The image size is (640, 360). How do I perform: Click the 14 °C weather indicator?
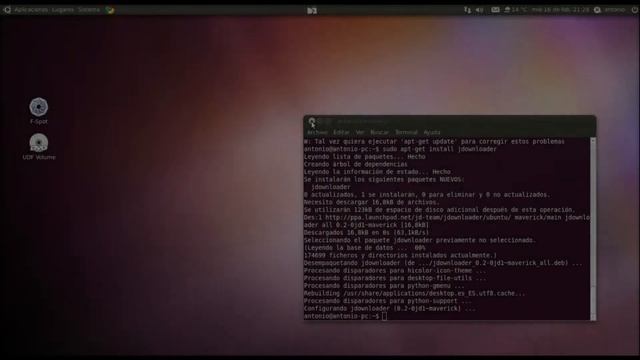click(x=516, y=10)
